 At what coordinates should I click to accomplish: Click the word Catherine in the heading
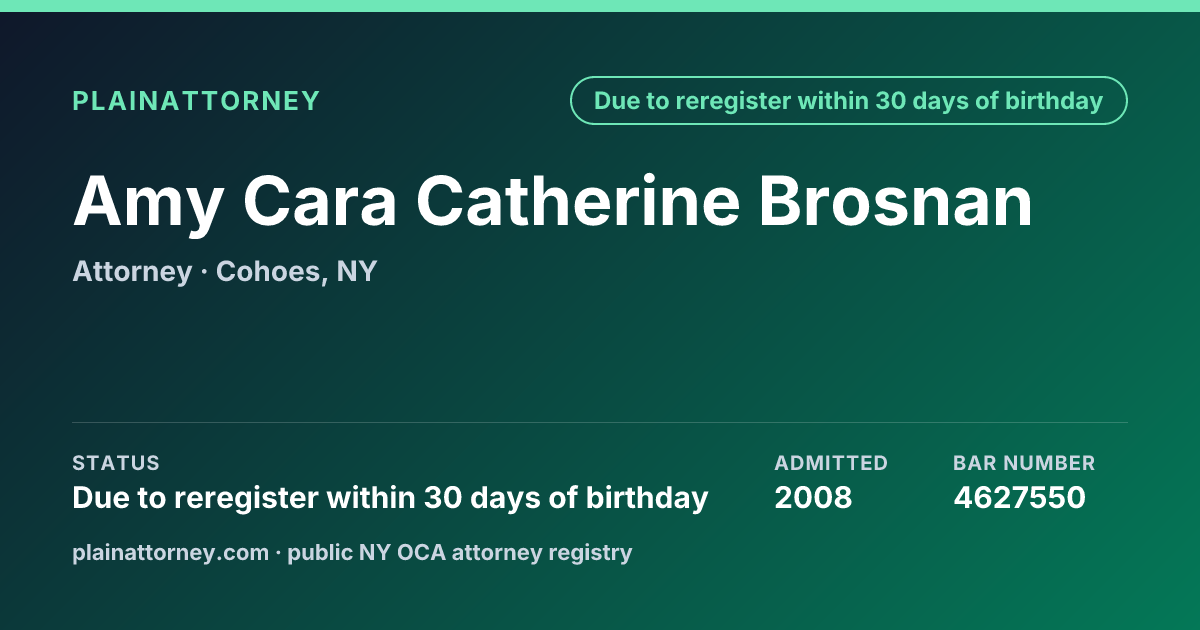point(578,201)
